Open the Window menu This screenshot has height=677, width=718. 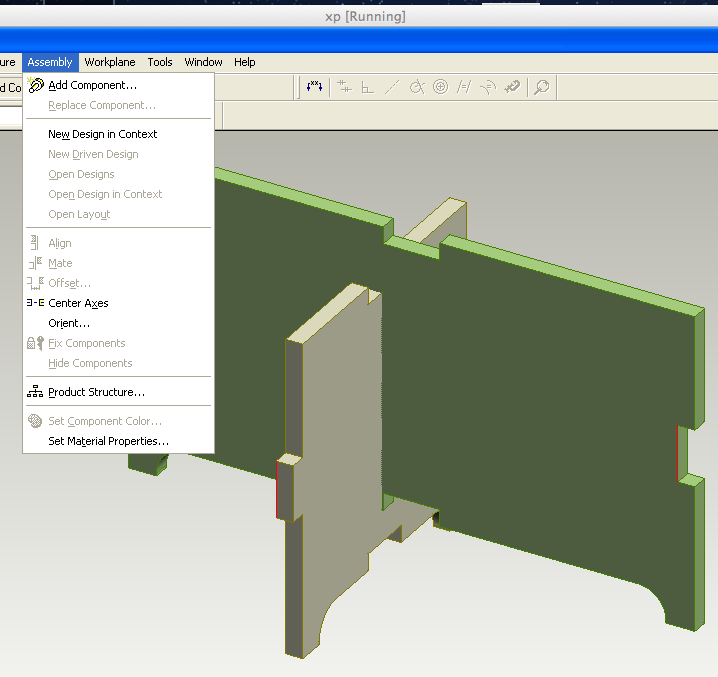[203, 62]
